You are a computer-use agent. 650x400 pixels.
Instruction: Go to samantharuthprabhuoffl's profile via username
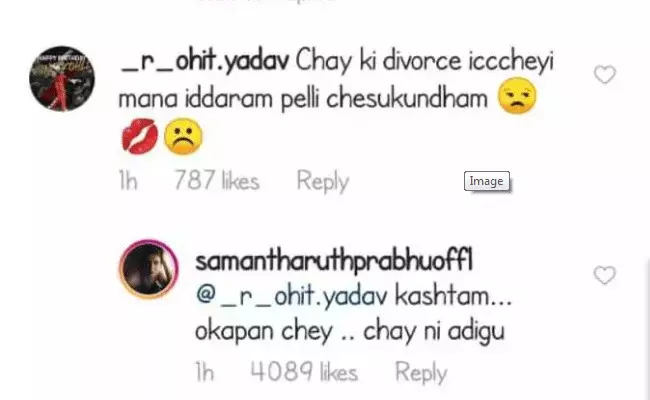pyautogui.click(x=334, y=261)
